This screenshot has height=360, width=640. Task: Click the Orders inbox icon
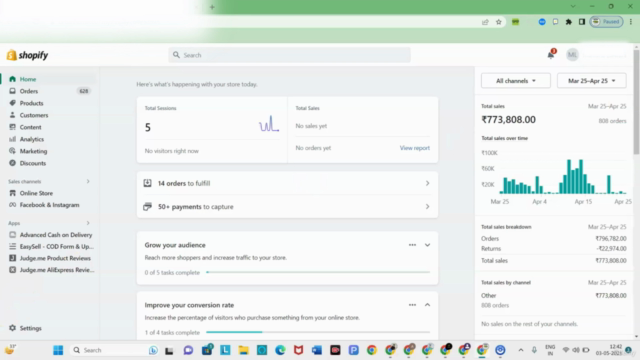(12, 91)
